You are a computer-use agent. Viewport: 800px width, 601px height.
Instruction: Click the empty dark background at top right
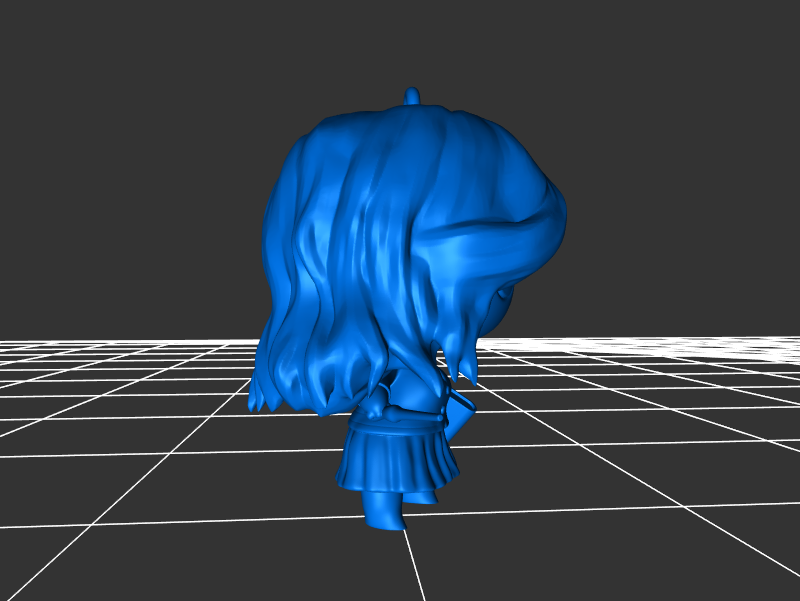coord(700,100)
